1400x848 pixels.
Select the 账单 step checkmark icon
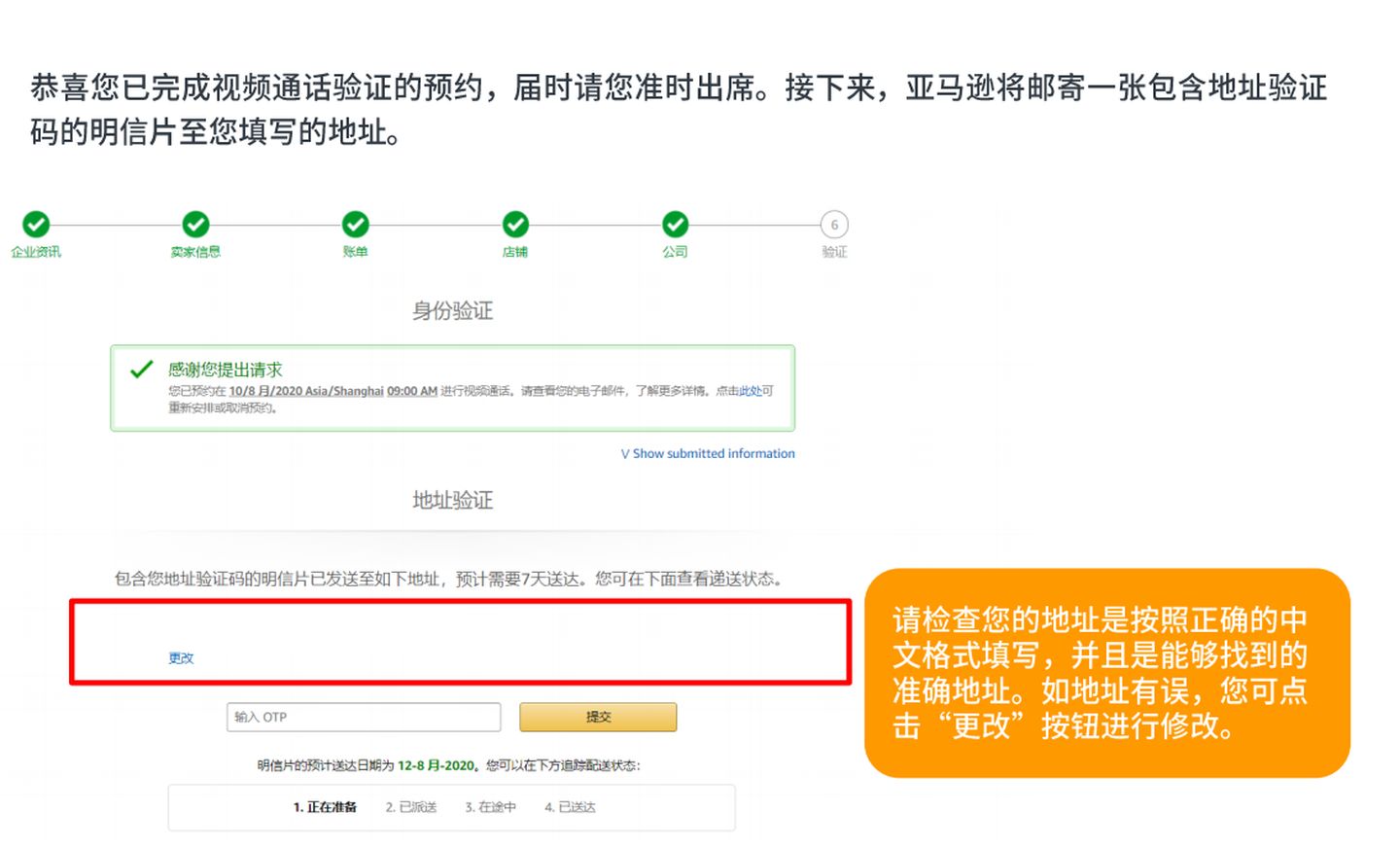[x=355, y=225]
